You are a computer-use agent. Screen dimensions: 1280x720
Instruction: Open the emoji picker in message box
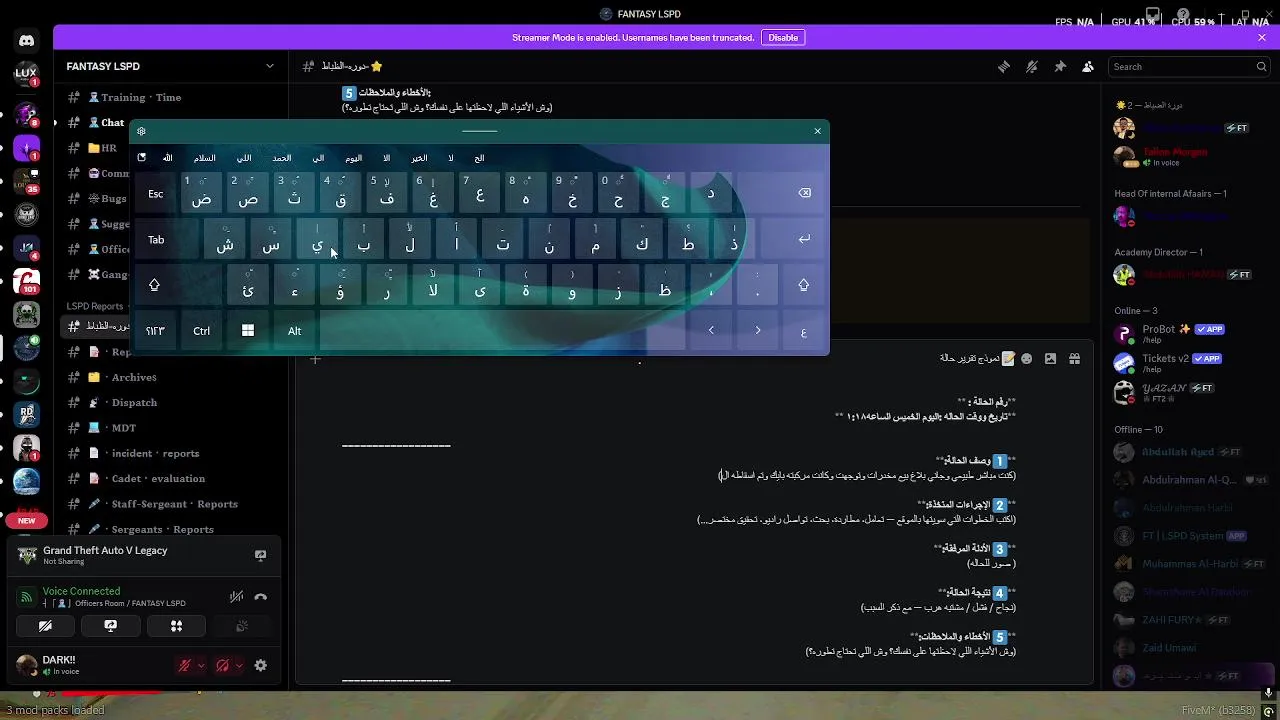tap(1026, 358)
